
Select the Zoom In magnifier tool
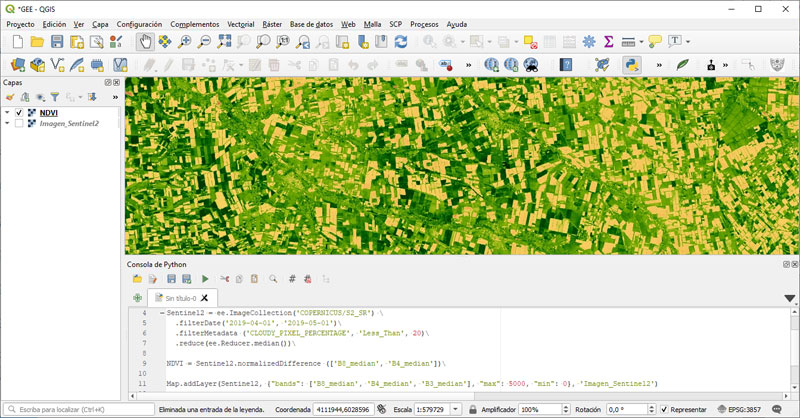click(x=185, y=42)
